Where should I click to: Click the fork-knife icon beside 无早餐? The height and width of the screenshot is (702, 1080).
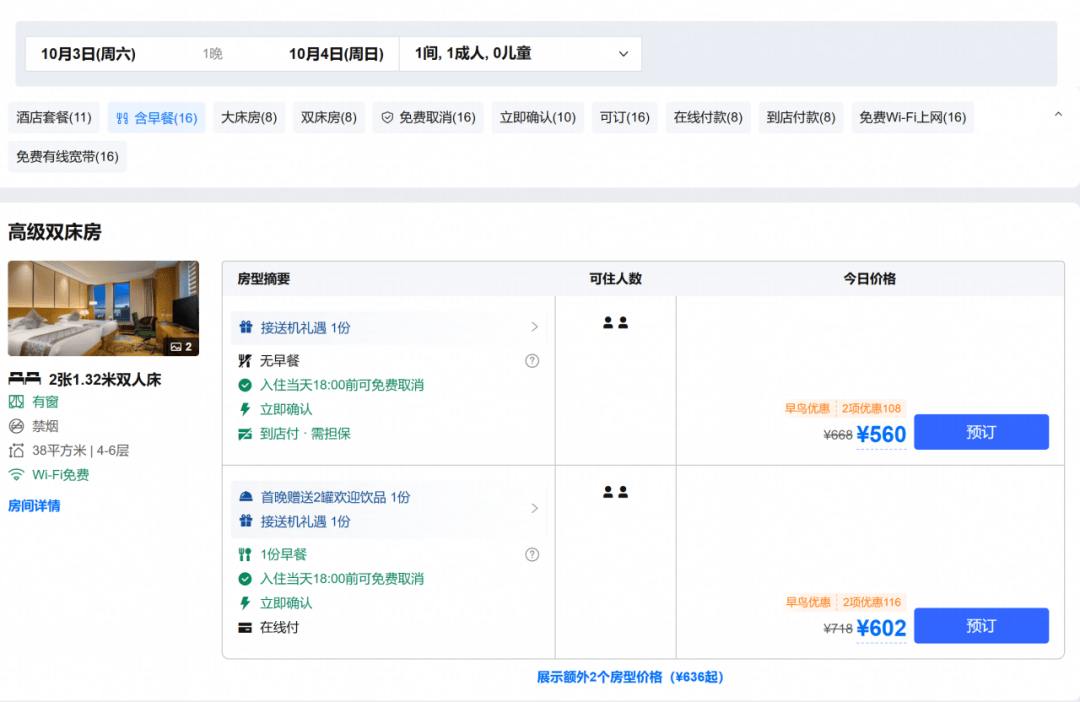point(245,361)
